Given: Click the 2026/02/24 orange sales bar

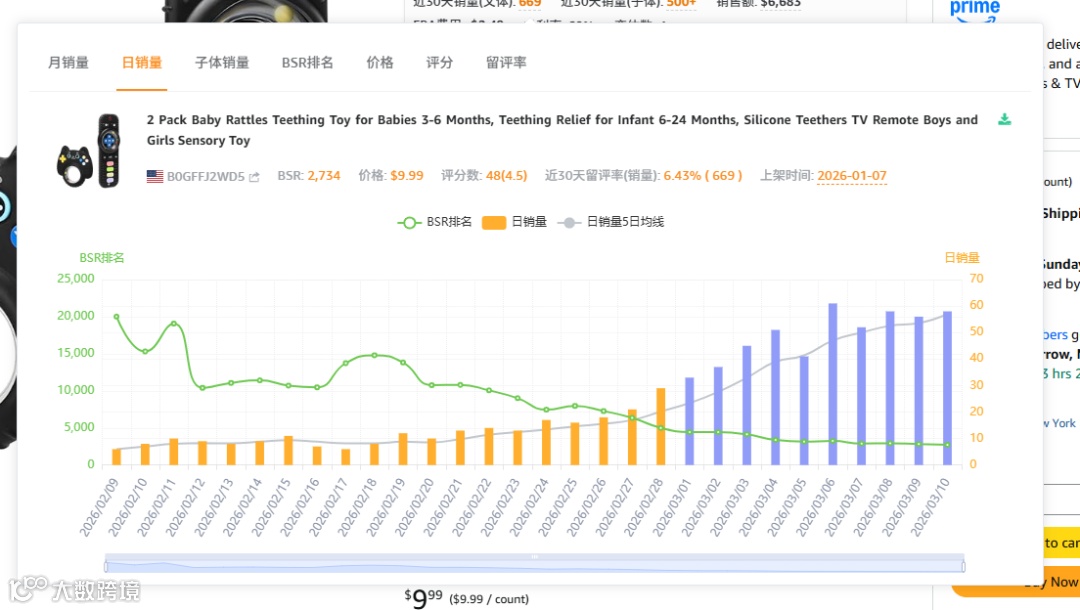Looking at the screenshot, I should (x=546, y=442).
